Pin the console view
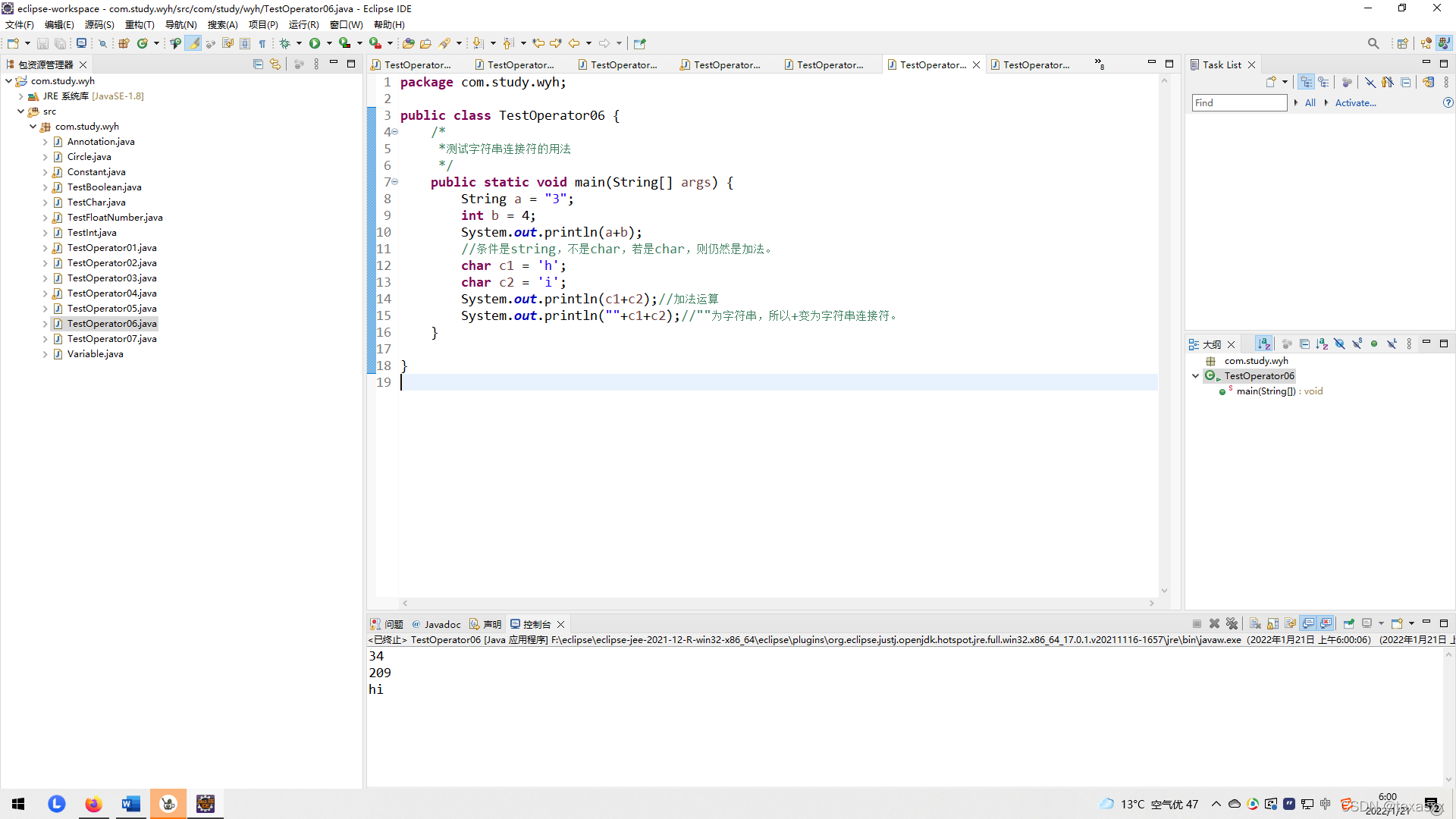This screenshot has width=1456, height=819. click(x=1348, y=623)
